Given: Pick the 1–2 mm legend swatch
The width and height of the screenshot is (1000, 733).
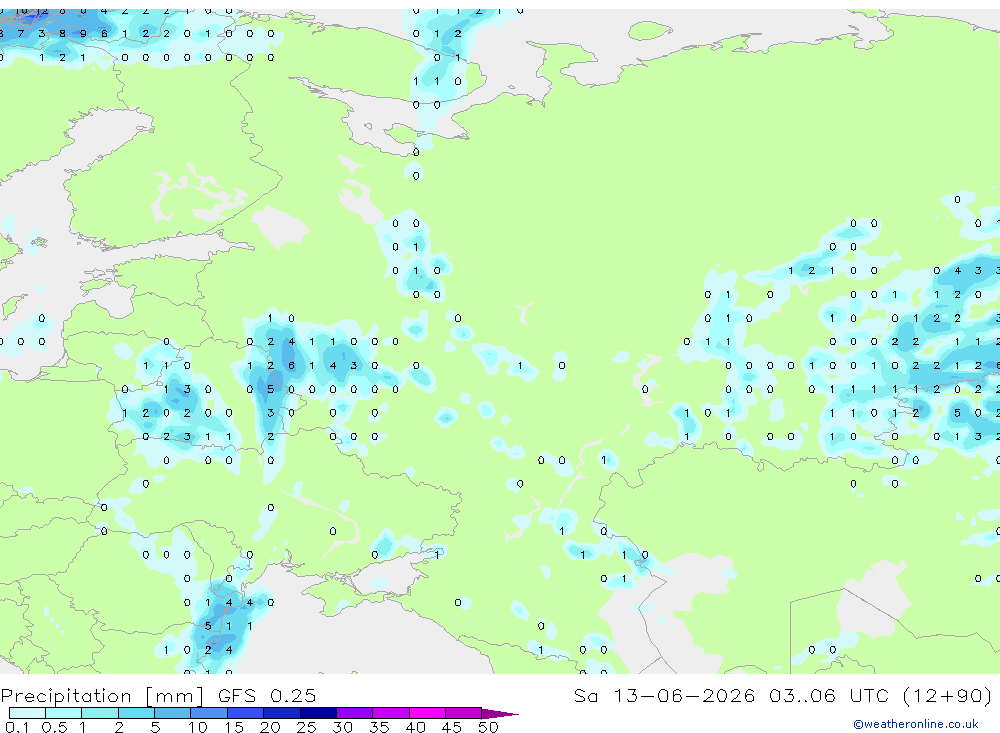Looking at the screenshot, I should tap(100, 713).
